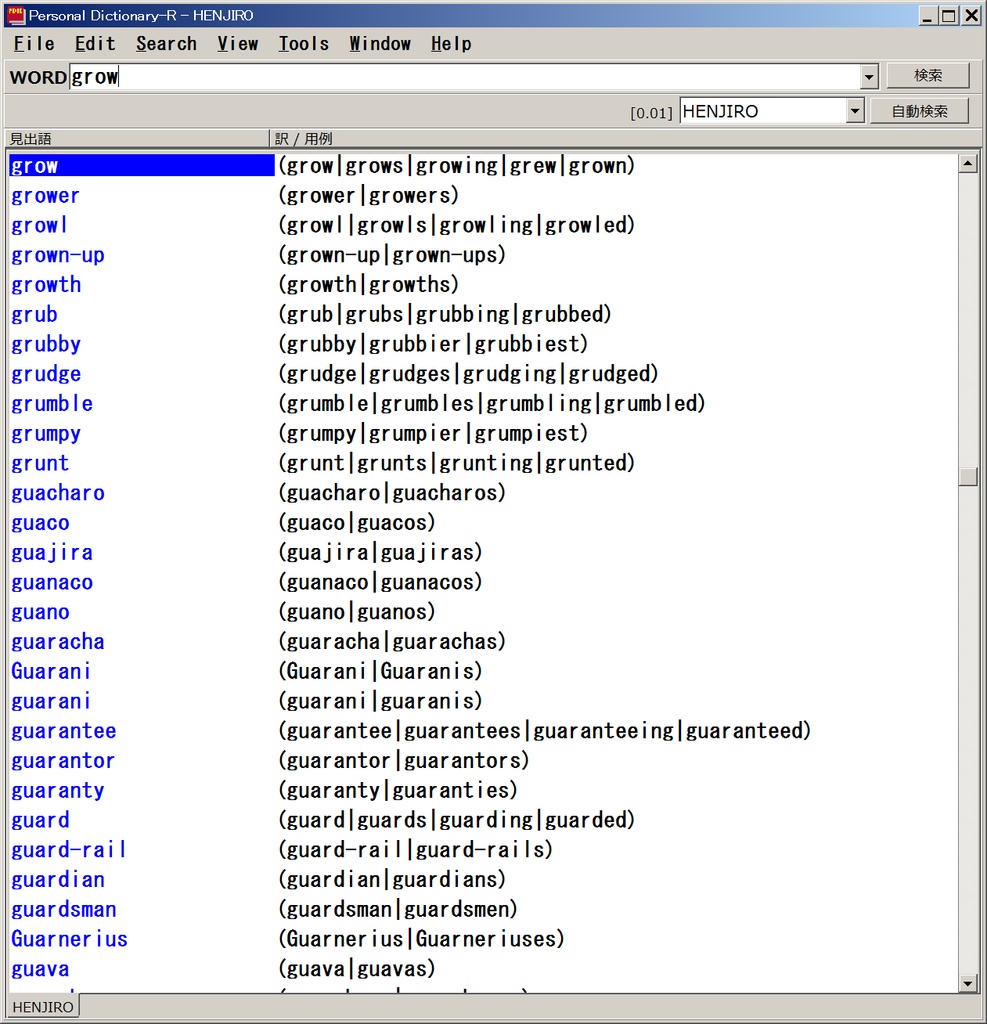
Task: Select the headword 'grown-up'
Action: [x=57, y=255]
